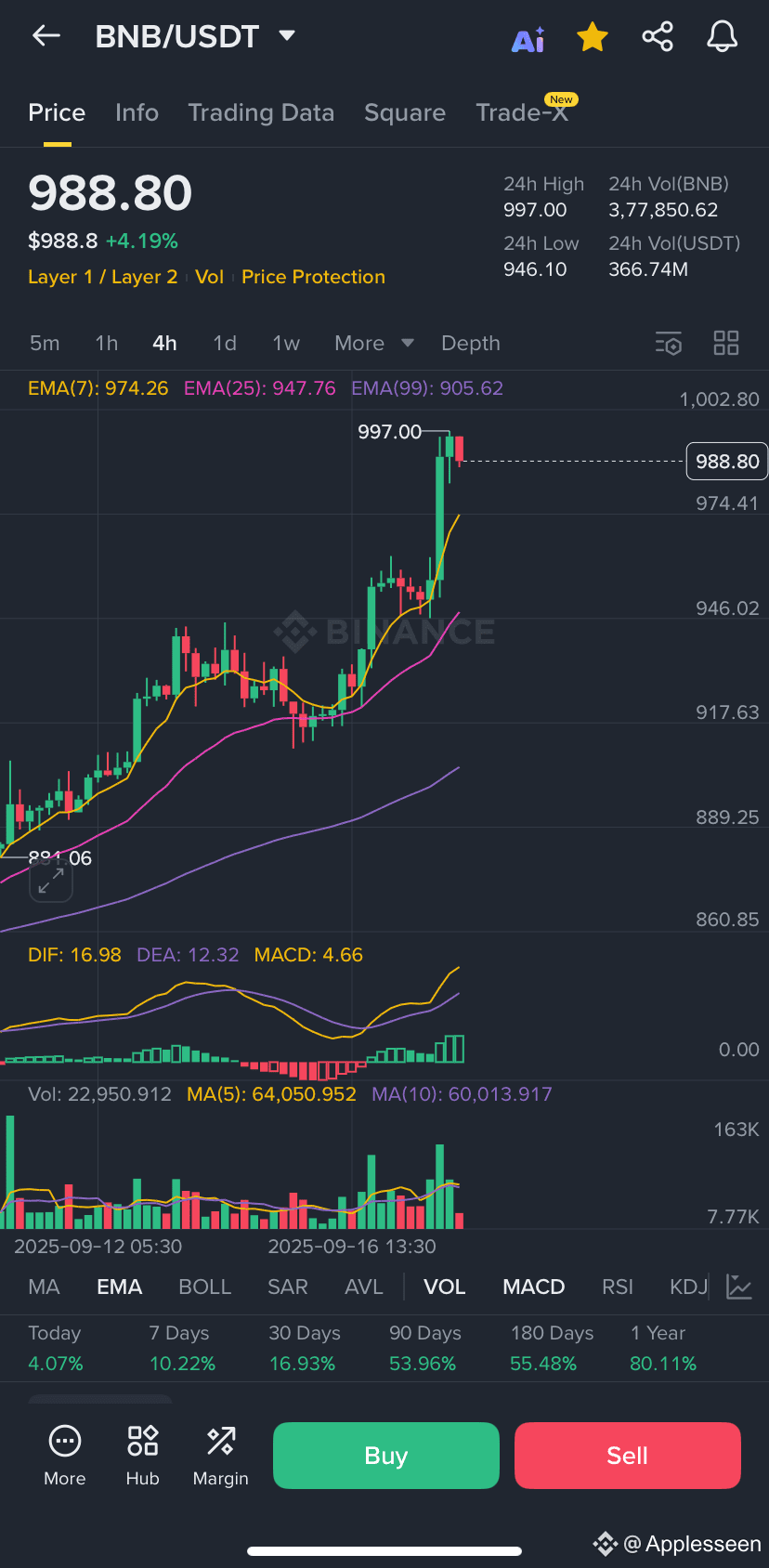Toggle the AVL indicator
Image resolution: width=769 pixels, height=1568 pixels.
(364, 1287)
